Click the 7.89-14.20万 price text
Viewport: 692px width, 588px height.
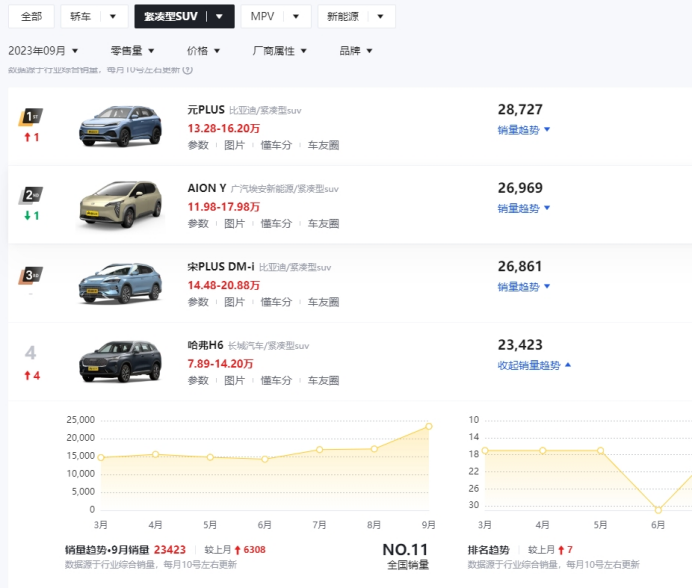[x=221, y=364]
